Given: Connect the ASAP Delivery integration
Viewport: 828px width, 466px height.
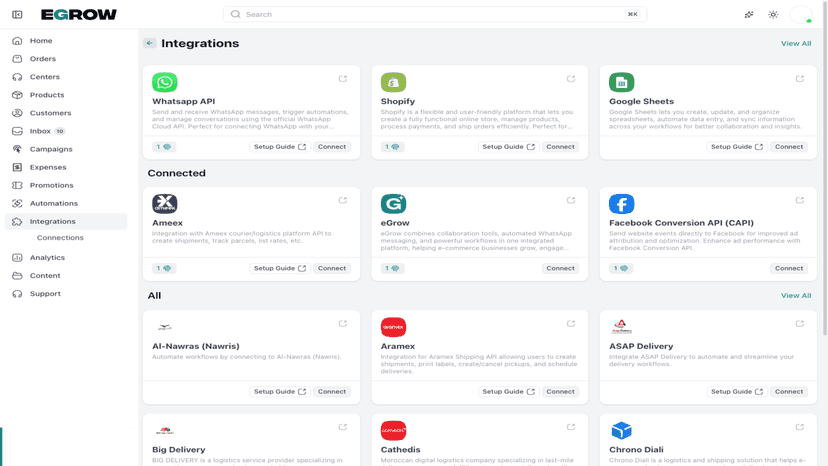Looking at the screenshot, I should pyautogui.click(x=789, y=392).
